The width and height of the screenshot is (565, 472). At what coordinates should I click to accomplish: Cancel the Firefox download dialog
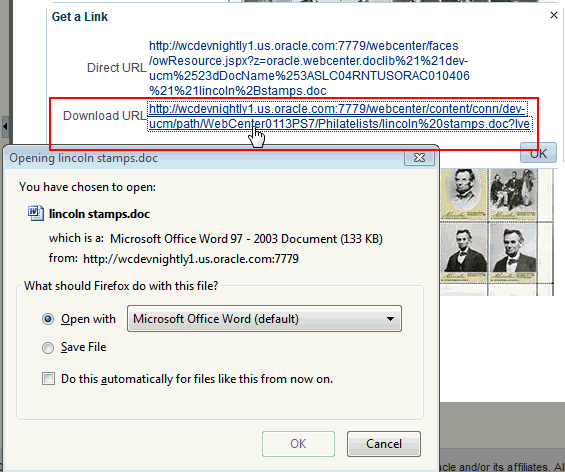click(x=384, y=444)
